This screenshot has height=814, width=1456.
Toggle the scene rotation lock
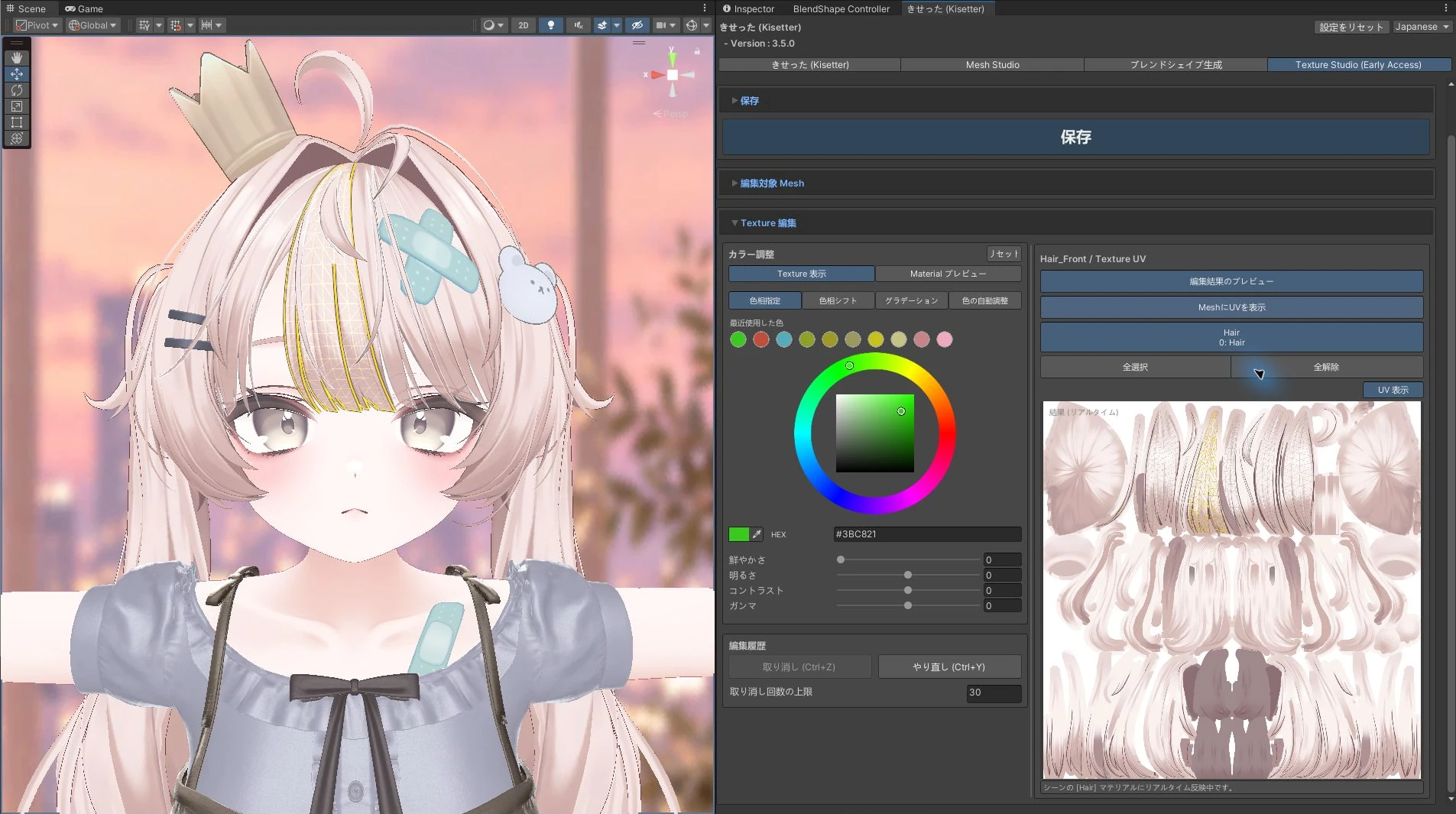697,51
